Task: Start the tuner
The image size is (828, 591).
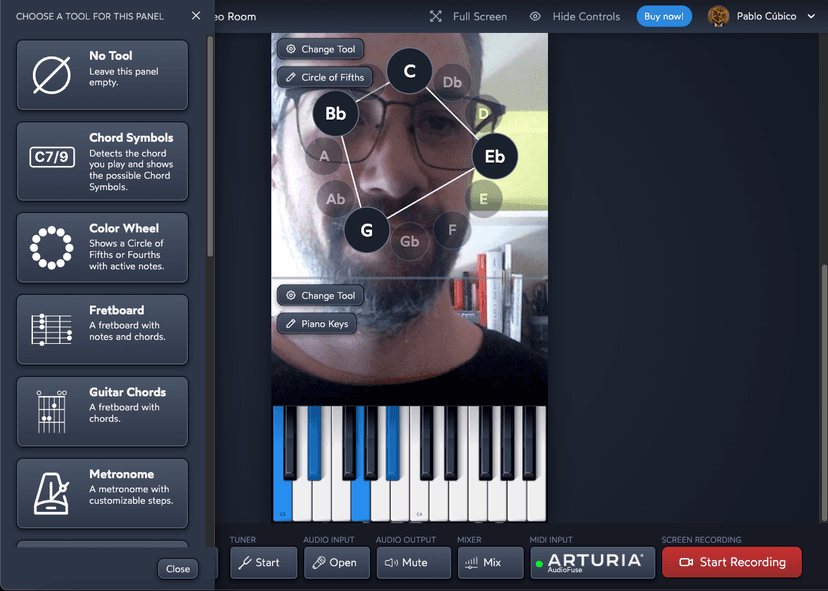Action: pyautogui.click(x=264, y=562)
